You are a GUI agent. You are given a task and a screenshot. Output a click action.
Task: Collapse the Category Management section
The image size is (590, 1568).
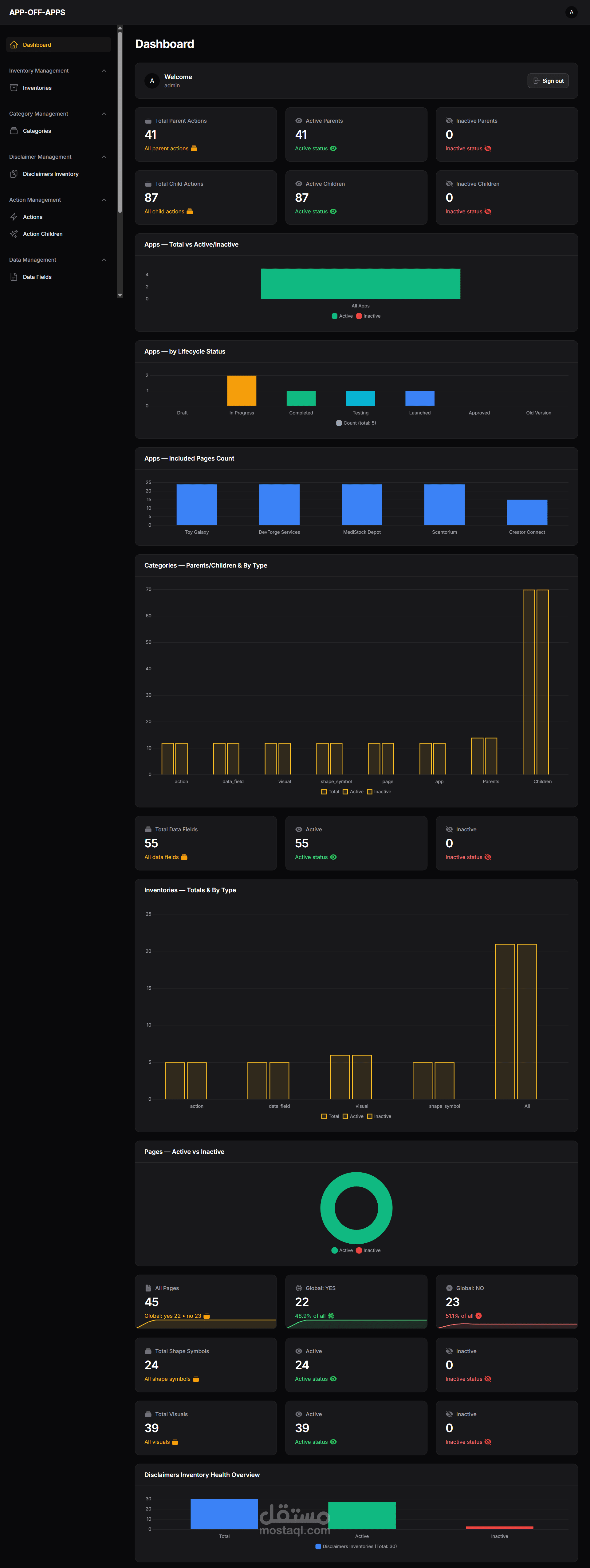104,114
